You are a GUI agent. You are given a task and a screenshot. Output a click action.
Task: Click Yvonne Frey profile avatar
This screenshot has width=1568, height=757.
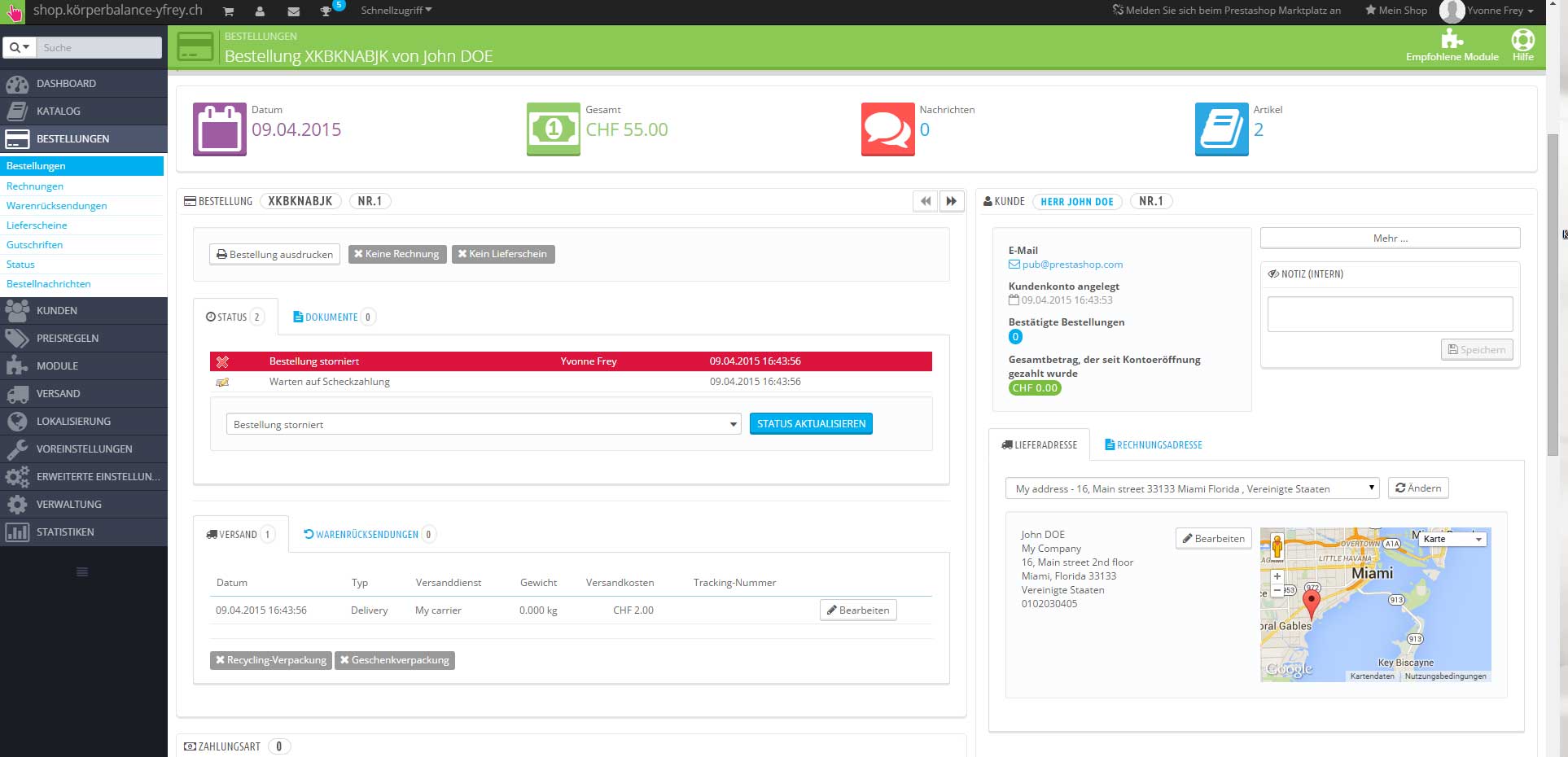click(x=1452, y=11)
